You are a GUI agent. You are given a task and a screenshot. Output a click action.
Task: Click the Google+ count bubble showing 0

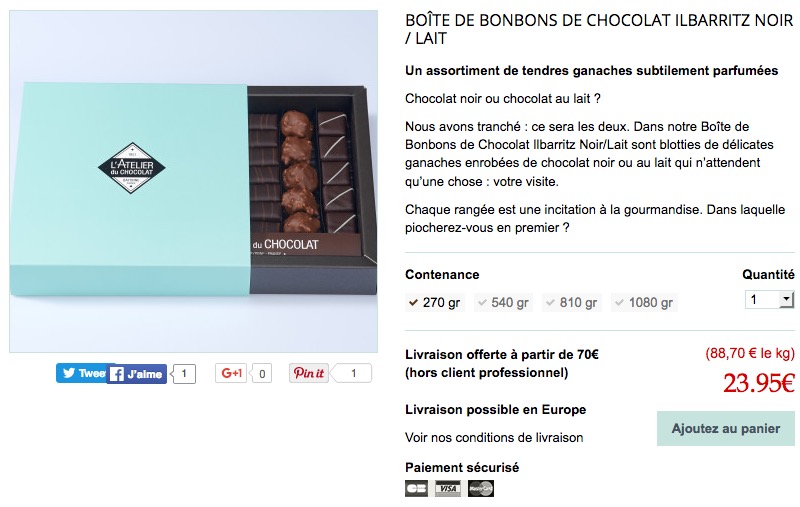262,373
